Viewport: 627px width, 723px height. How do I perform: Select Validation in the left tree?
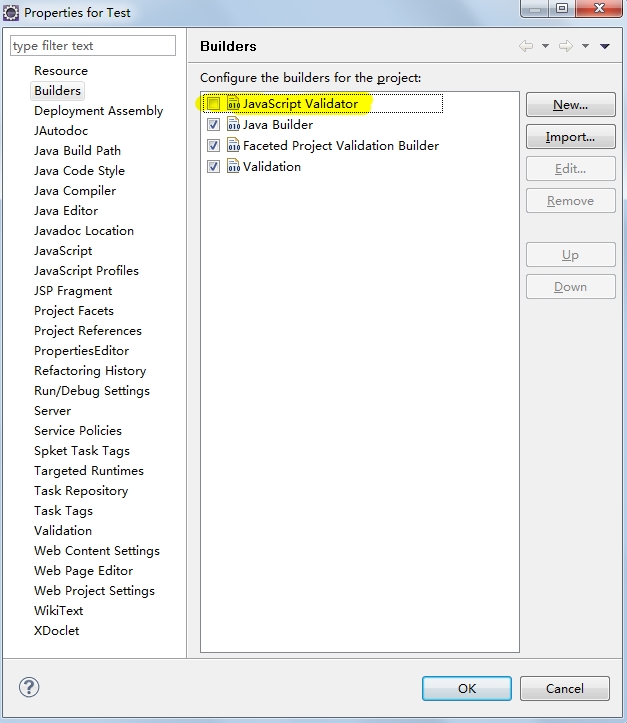coord(63,531)
